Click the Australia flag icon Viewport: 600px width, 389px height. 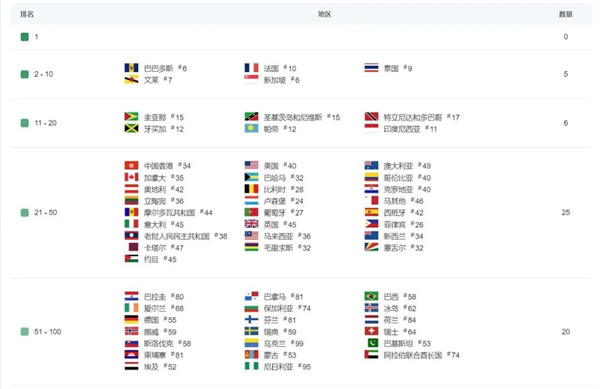pyautogui.click(x=371, y=165)
